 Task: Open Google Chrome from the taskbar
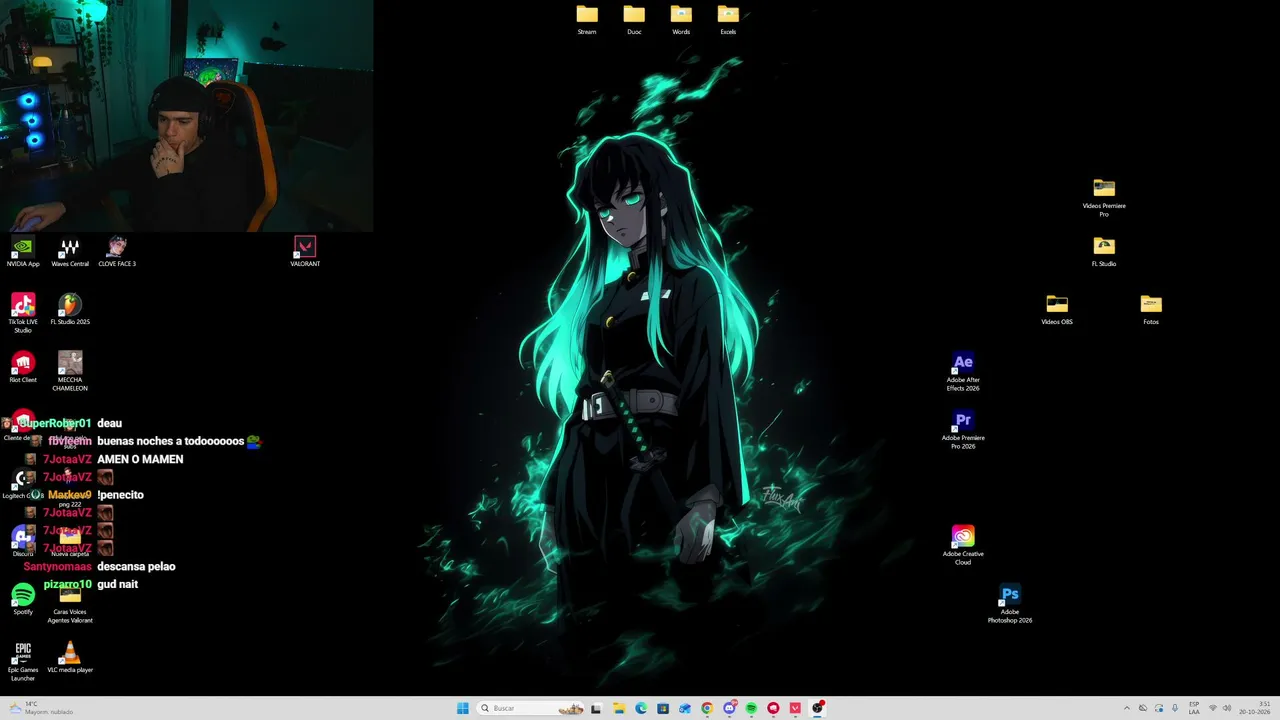tap(707, 708)
